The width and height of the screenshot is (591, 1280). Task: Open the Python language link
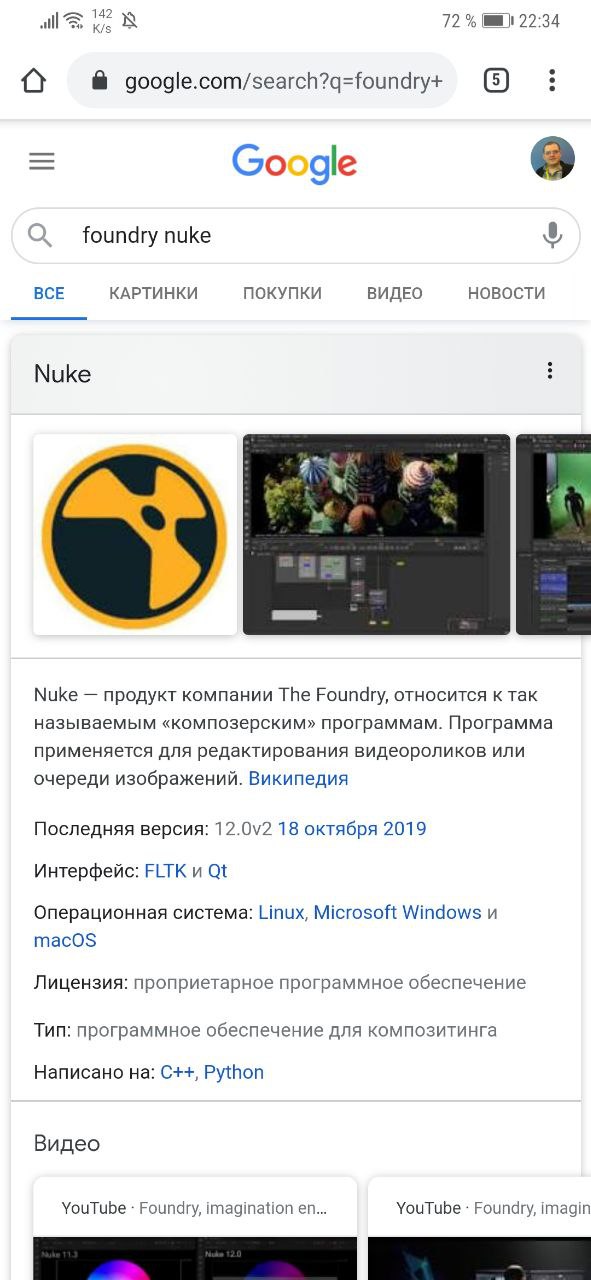point(234,1072)
